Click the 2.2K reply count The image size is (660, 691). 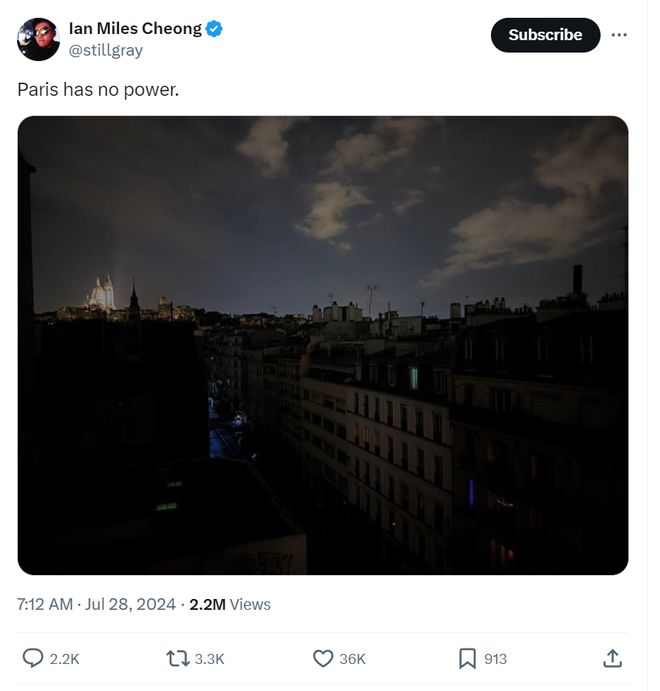pyautogui.click(x=65, y=658)
